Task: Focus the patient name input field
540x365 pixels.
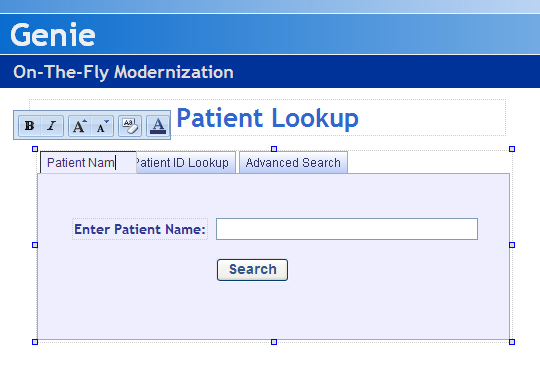Action: click(x=347, y=229)
